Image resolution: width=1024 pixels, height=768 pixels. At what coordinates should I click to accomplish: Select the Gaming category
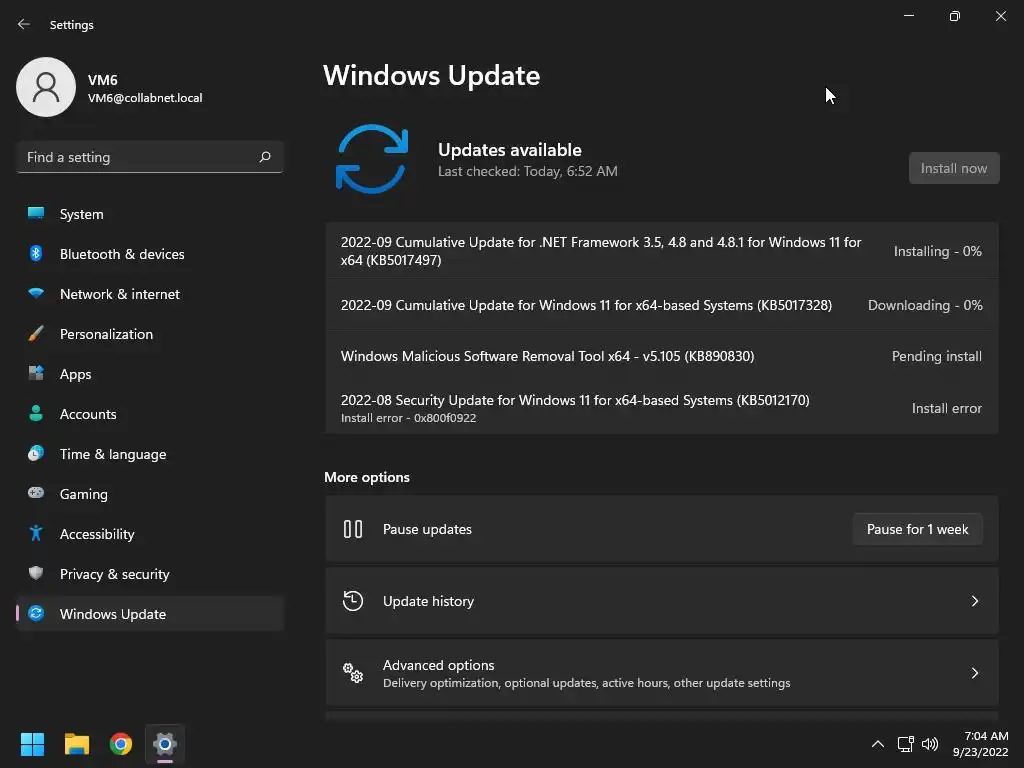click(150, 494)
